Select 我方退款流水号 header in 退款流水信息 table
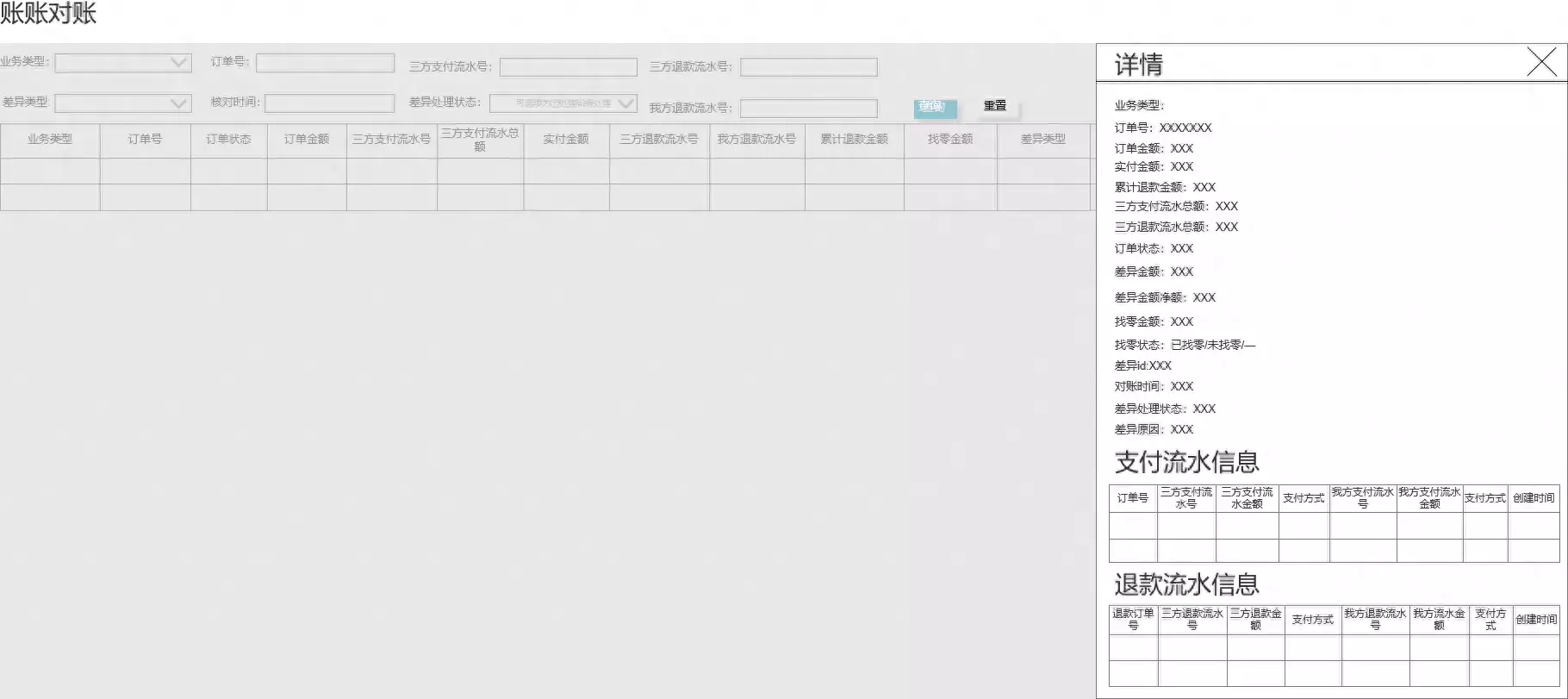This screenshot has width=1568, height=699. [x=1375, y=620]
